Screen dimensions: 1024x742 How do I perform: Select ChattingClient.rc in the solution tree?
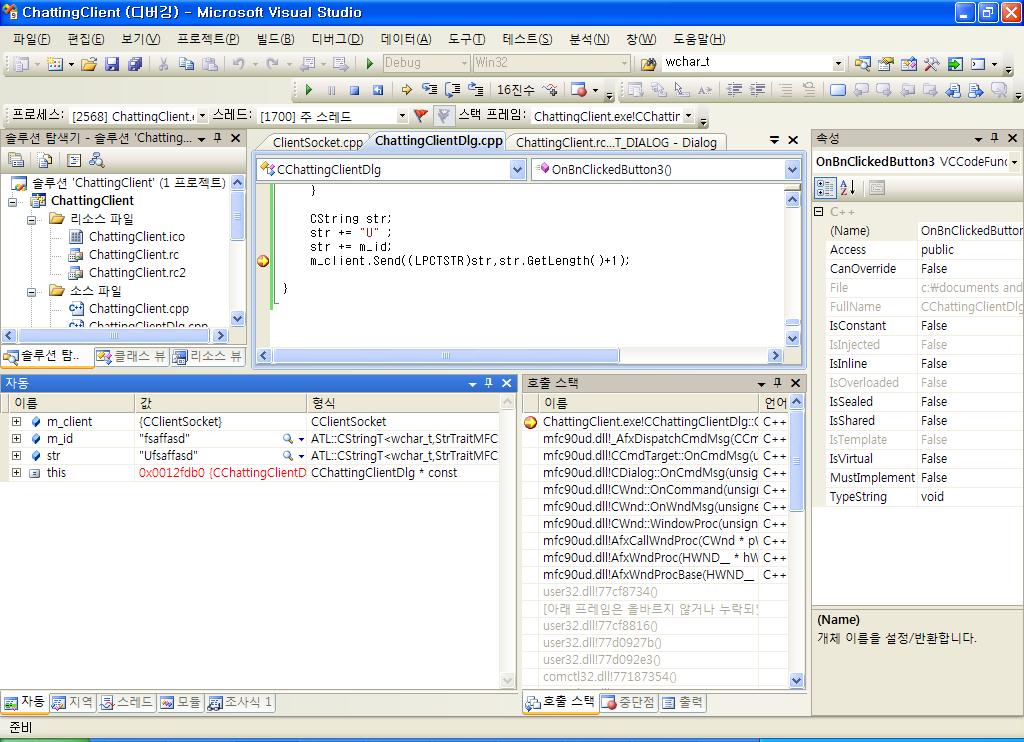click(x=133, y=255)
